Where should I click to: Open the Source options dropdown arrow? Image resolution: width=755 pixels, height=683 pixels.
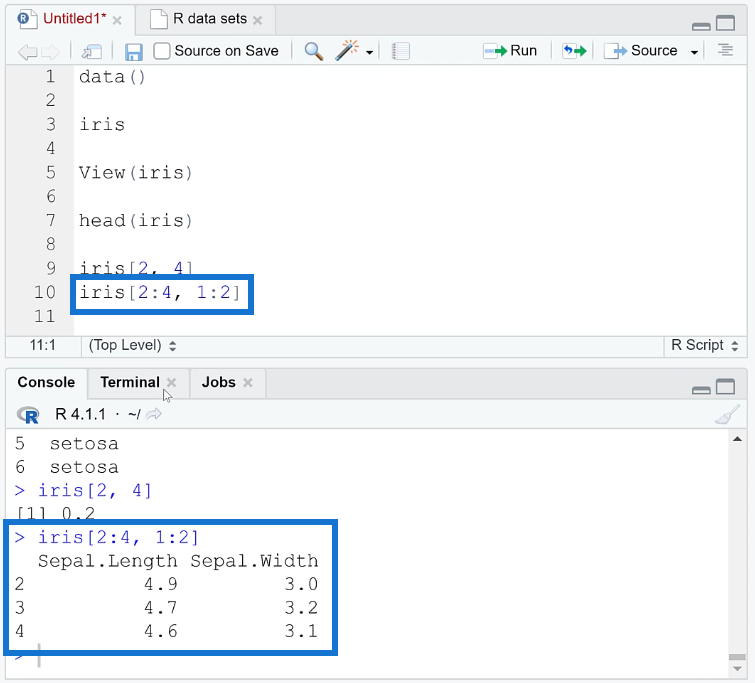tap(694, 52)
